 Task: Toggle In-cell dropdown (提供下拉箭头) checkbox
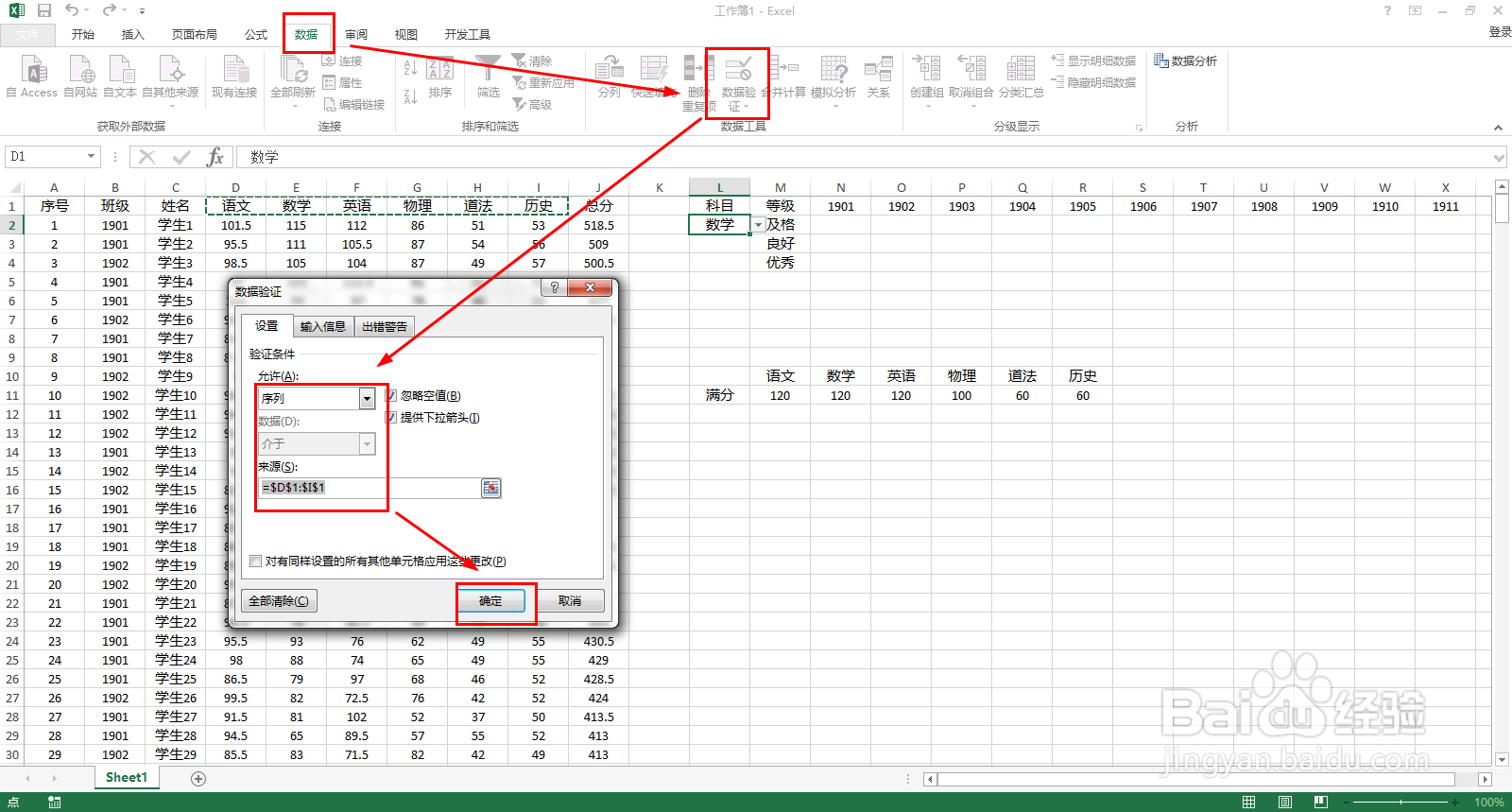pos(391,418)
